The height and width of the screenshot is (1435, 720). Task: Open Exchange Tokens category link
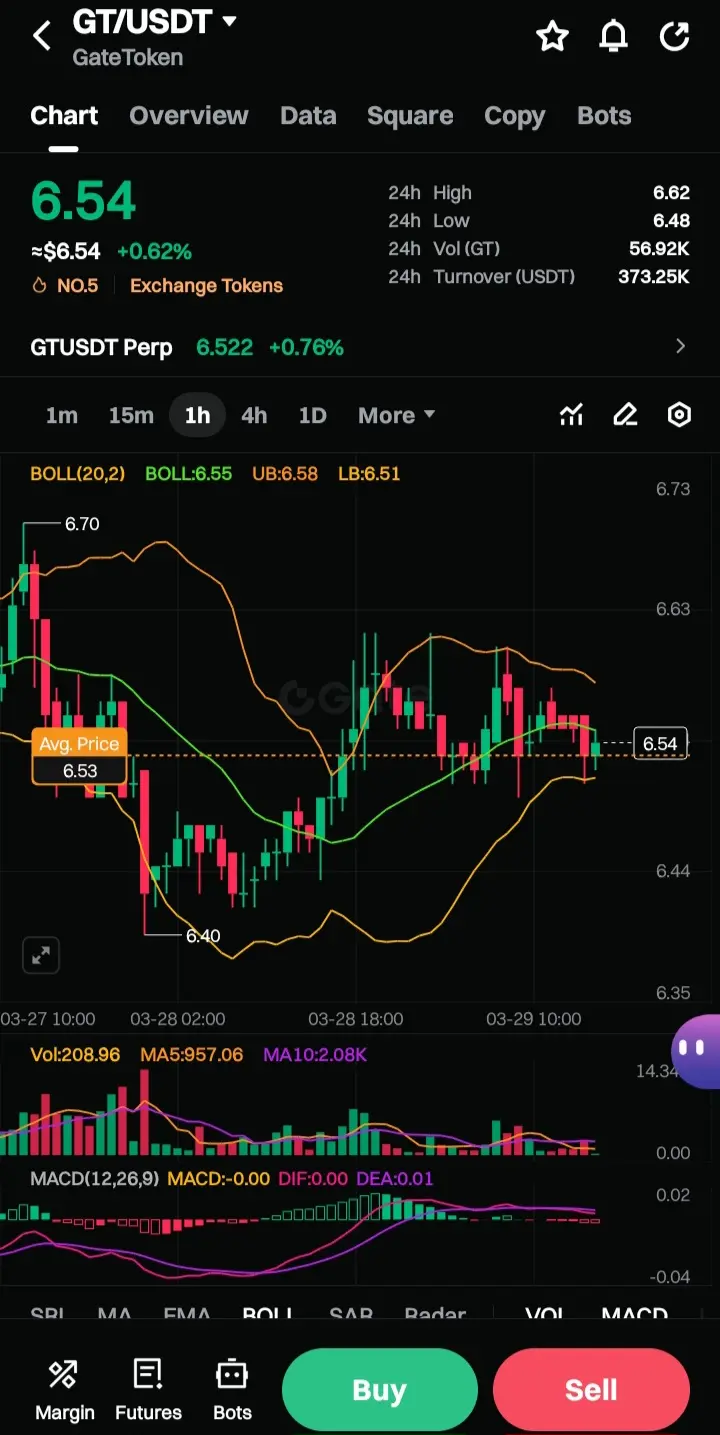206,286
